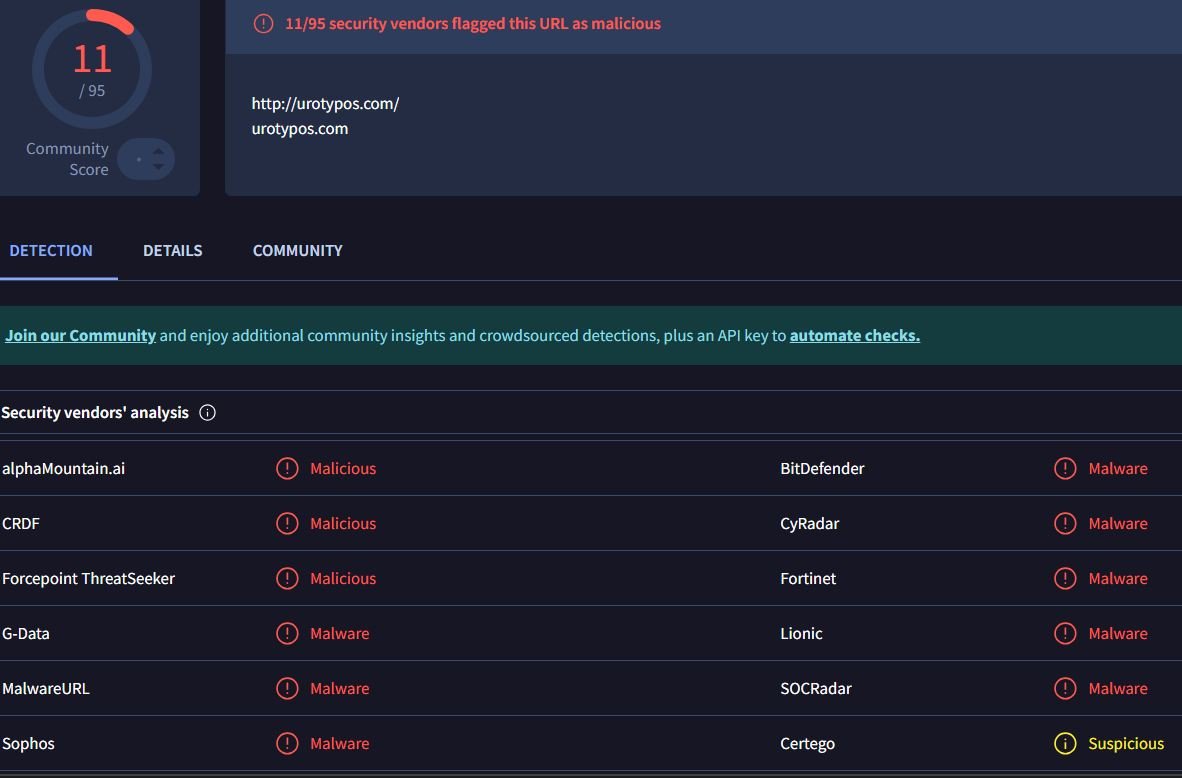Click the BitDefender Malware alert icon
Viewport: 1182px width, 778px height.
click(x=1065, y=468)
